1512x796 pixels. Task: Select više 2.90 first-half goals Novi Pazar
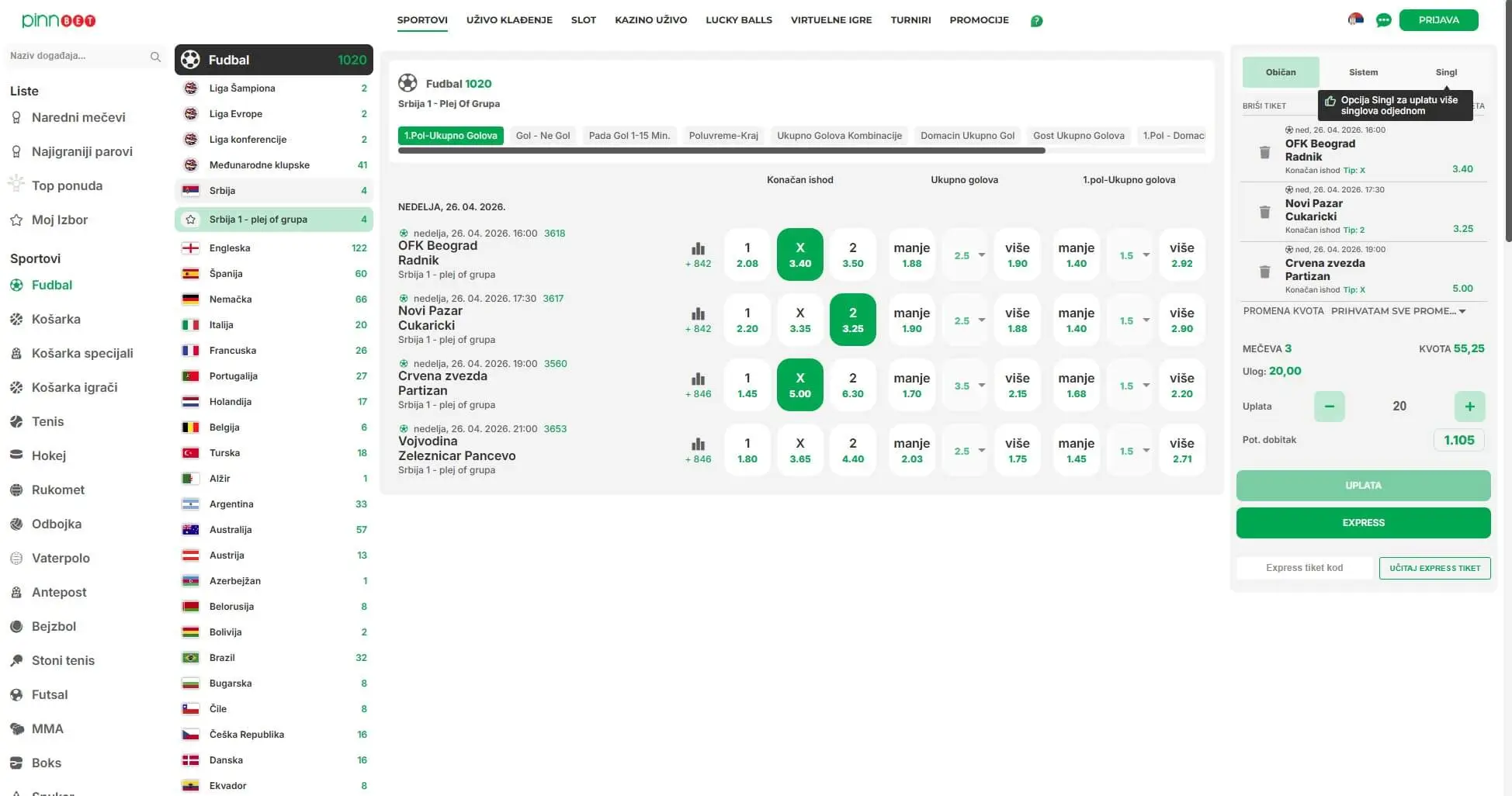pos(1182,320)
